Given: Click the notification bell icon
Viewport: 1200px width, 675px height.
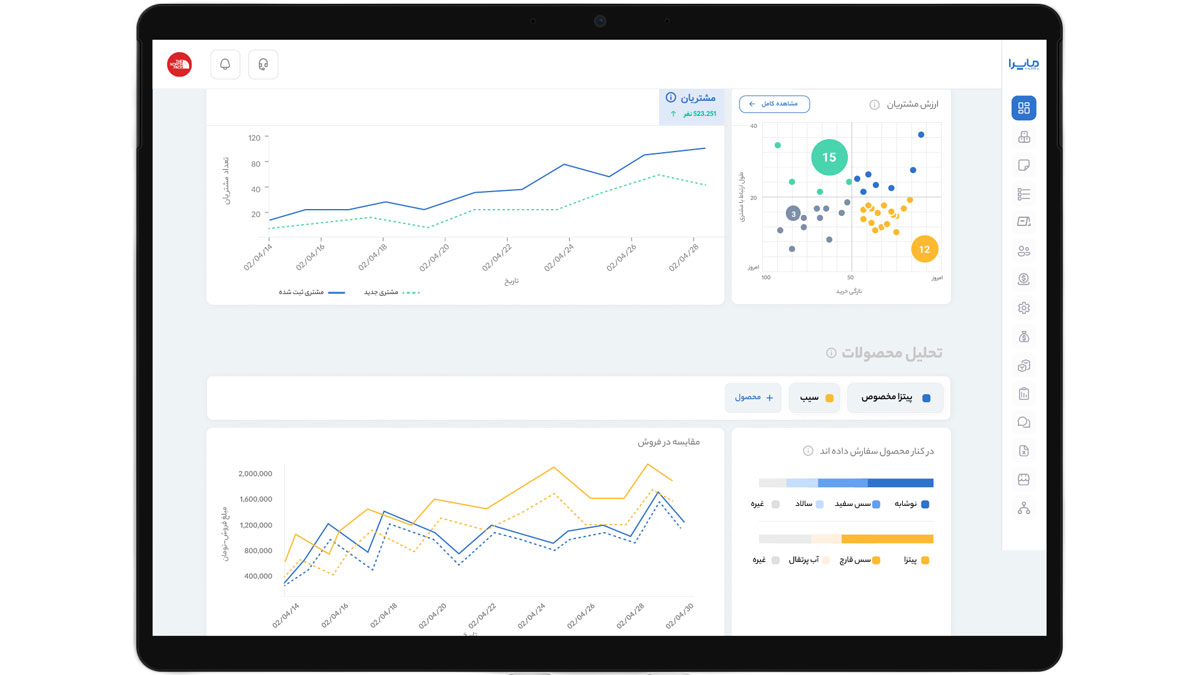Looking at the screenshot, I should tap(225, 64).
